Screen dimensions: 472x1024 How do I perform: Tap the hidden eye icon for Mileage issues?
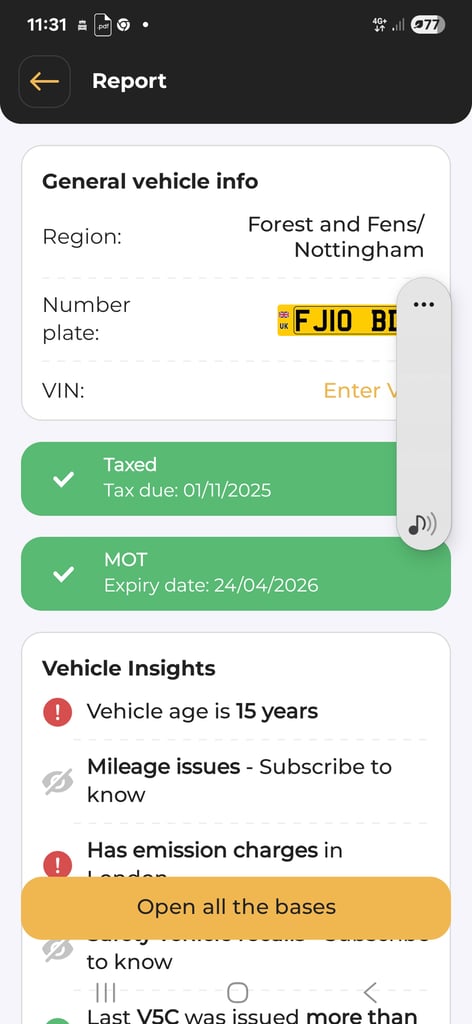click(x=57, y=781)
